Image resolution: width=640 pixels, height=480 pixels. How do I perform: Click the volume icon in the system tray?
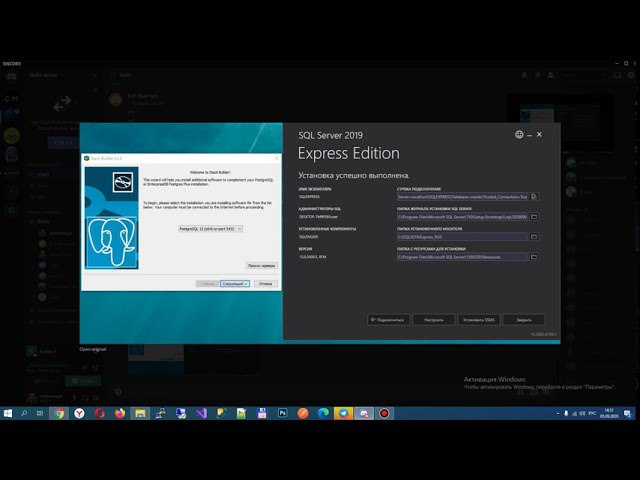pyautogui.click(x=582, y=413)
